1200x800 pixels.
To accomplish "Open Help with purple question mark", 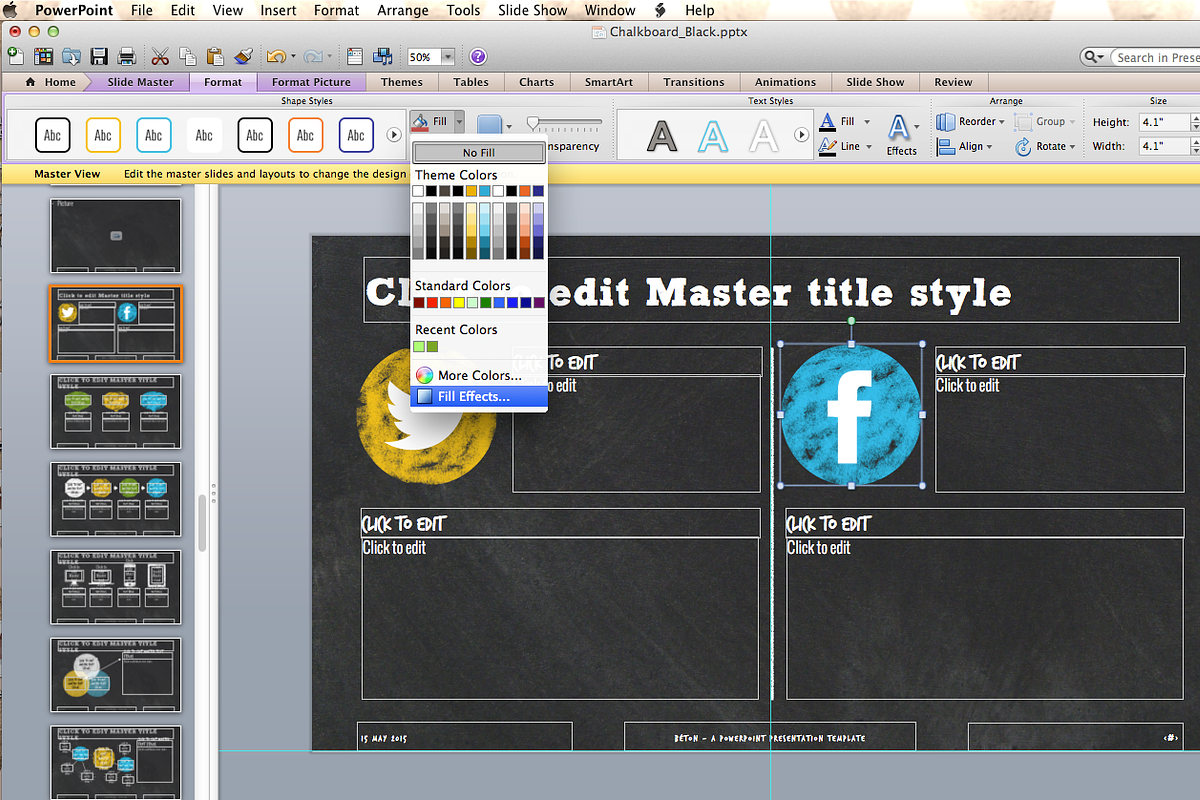I will [x=478, y=57].
